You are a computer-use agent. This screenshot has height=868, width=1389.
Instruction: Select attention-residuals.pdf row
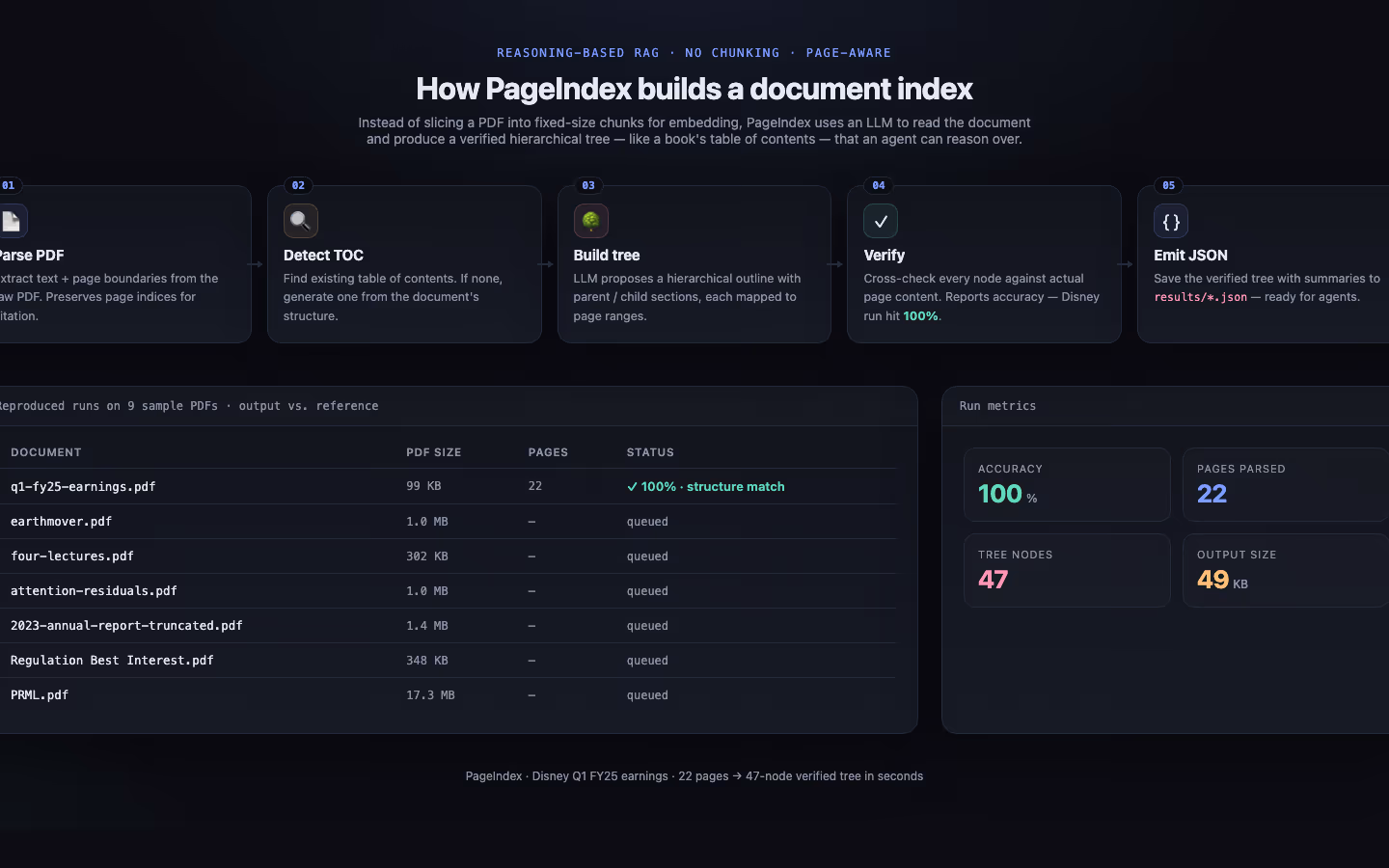(448, 590)
